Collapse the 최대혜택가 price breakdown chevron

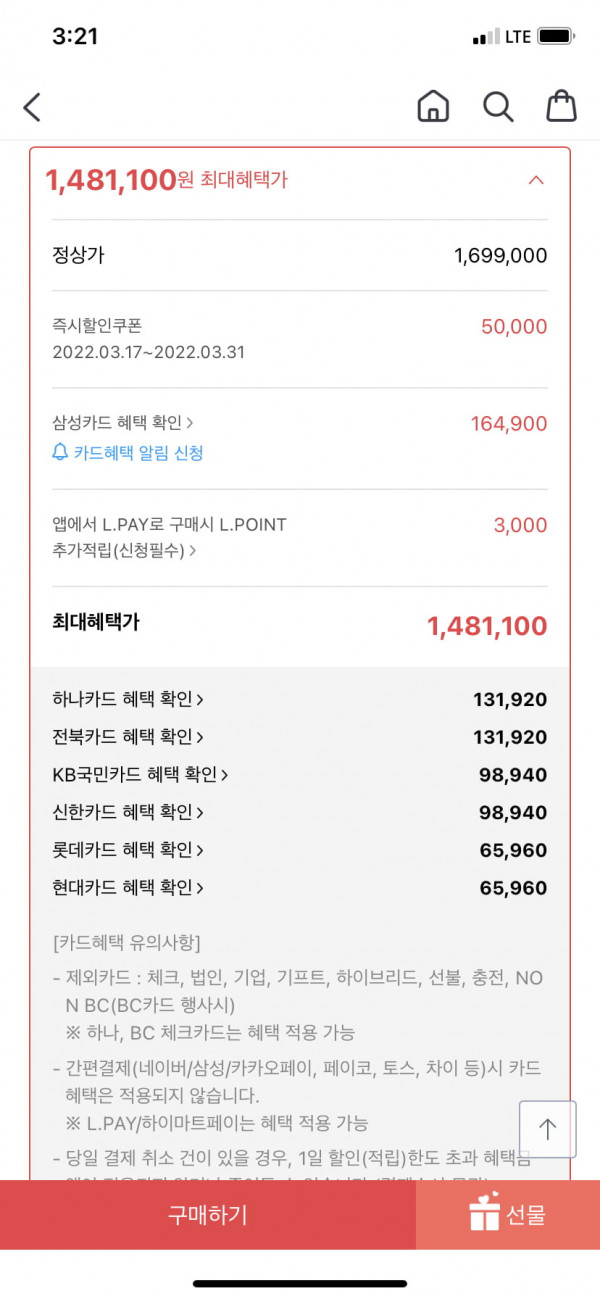coord(536,180)
